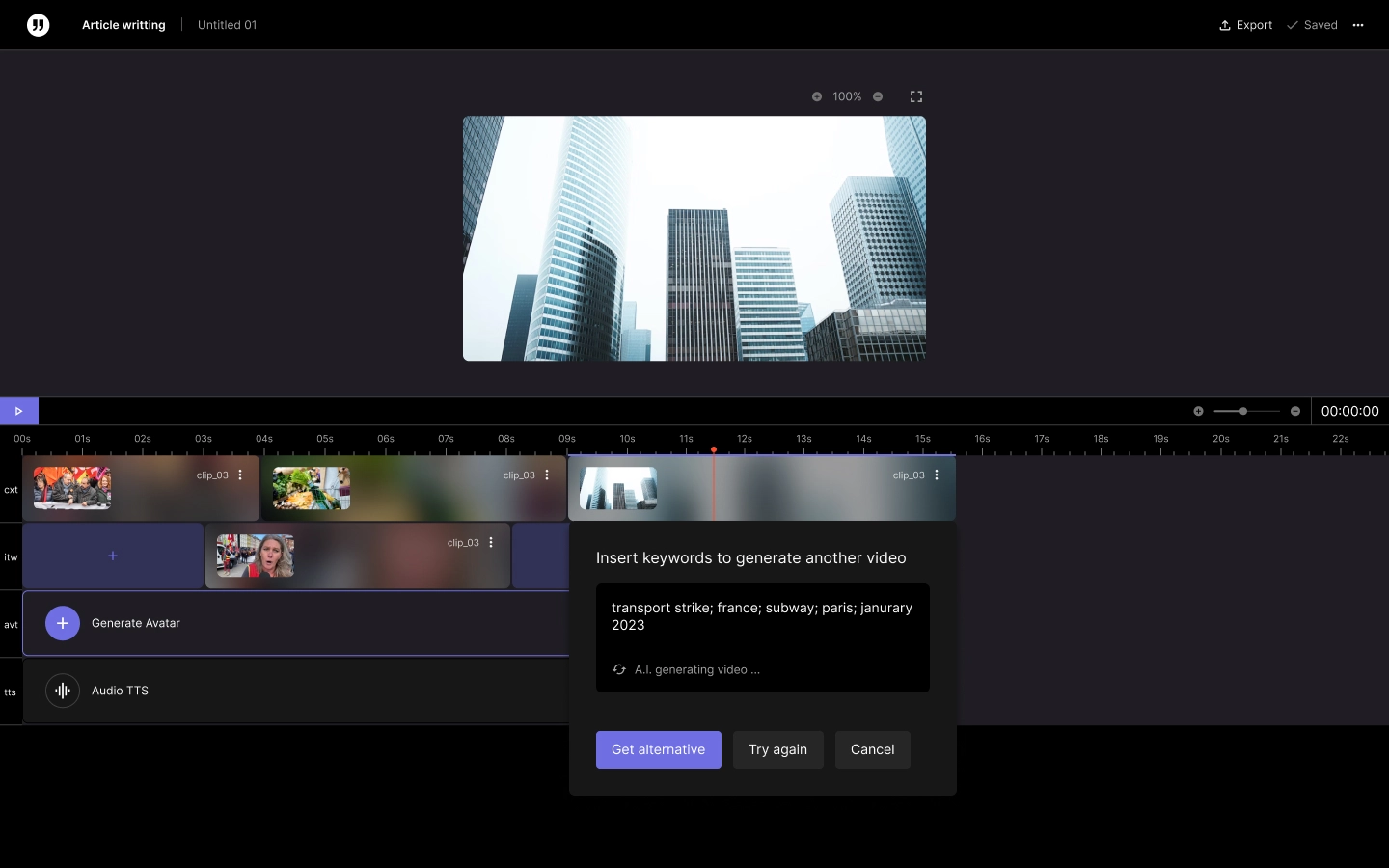Viewport: 1389px width, 868px height.
Task: Click the plus placeholder on the itw track
Action: [113, 556]
